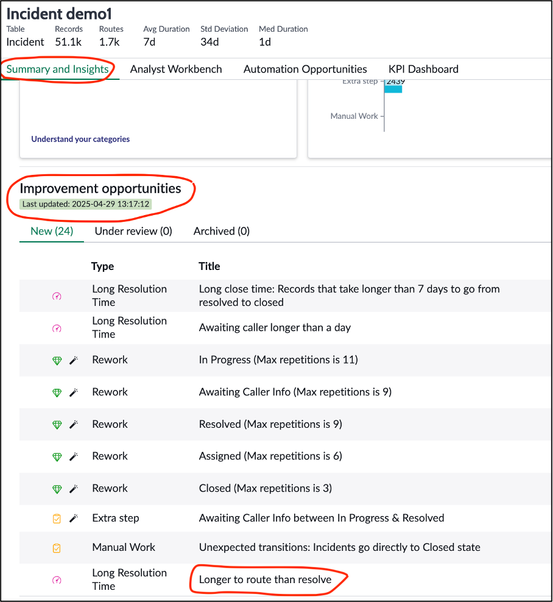Image resolution: width=553 pixels, height=602 pixels.
Task: Click wand icon on Assigned rework row
Action: click(x=74, y=456)
